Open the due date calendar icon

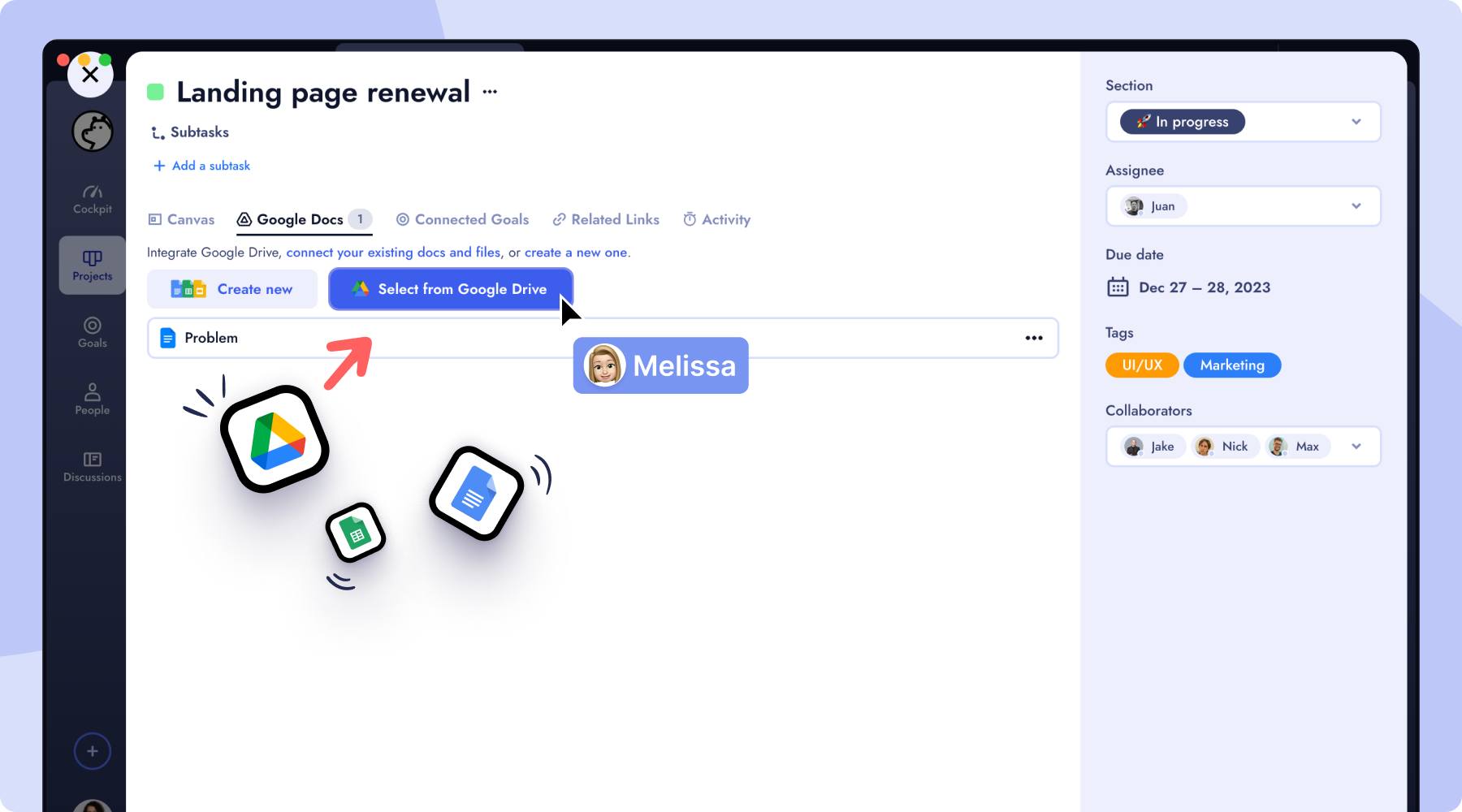tap(1118, 287)
